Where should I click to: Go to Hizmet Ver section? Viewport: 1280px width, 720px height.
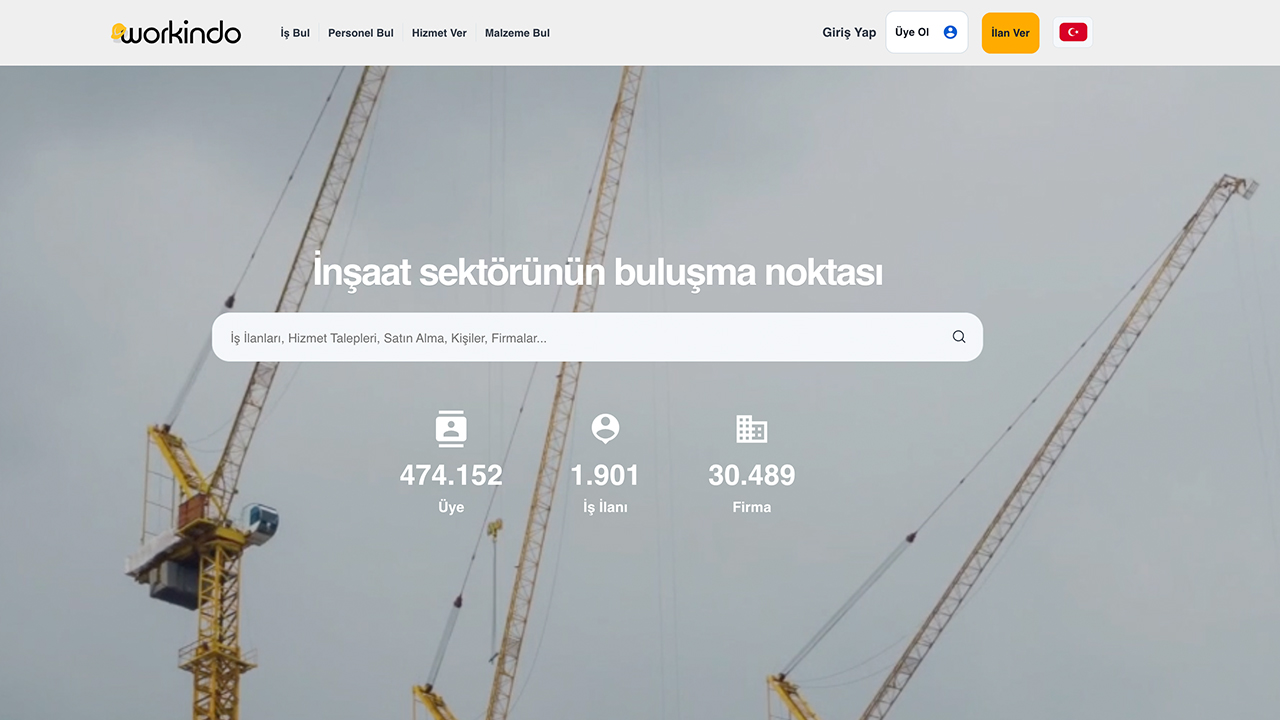439,33
